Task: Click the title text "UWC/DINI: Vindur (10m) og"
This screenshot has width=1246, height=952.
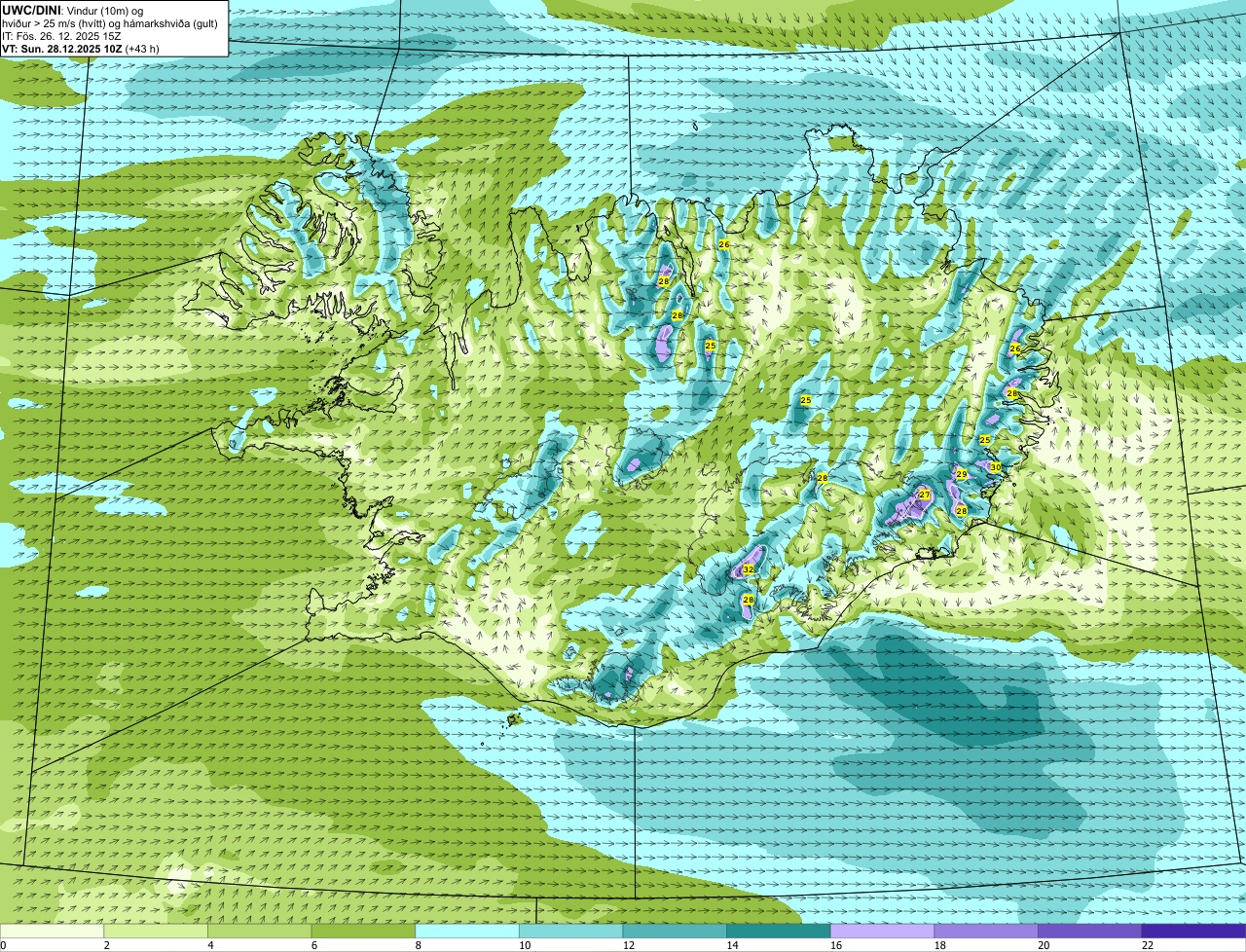Action: click(x=73, y=11)
